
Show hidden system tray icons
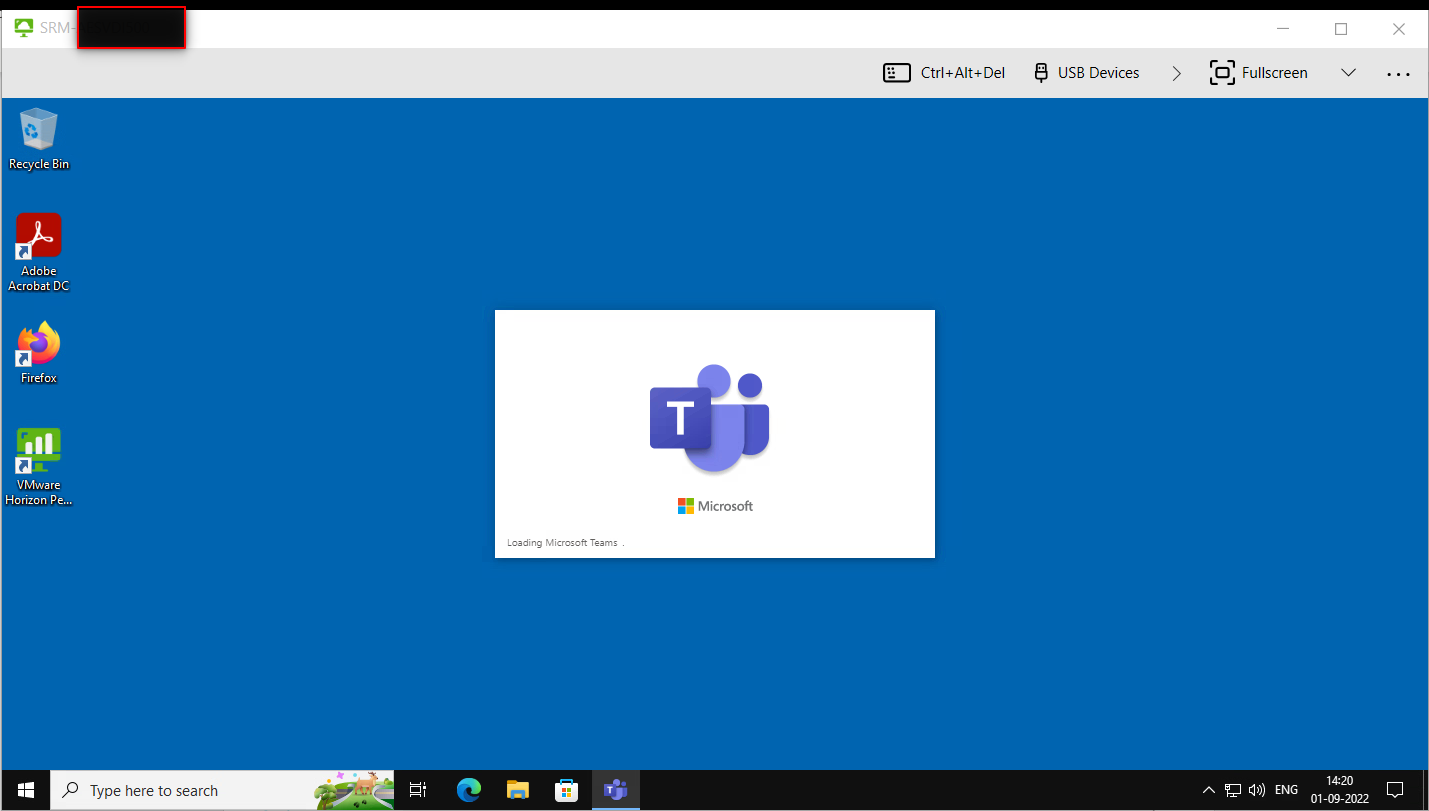point(1209,790)
